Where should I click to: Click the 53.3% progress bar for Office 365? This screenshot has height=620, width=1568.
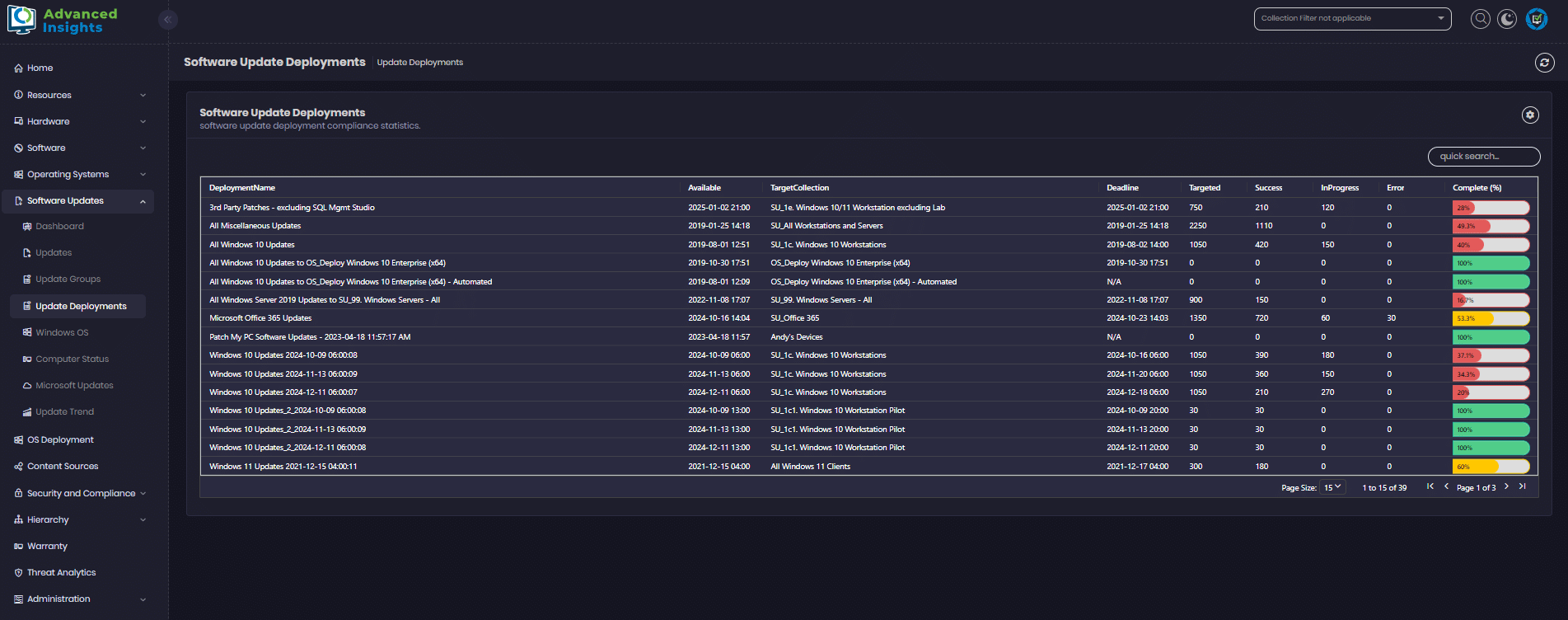[x=1491, y=318]
